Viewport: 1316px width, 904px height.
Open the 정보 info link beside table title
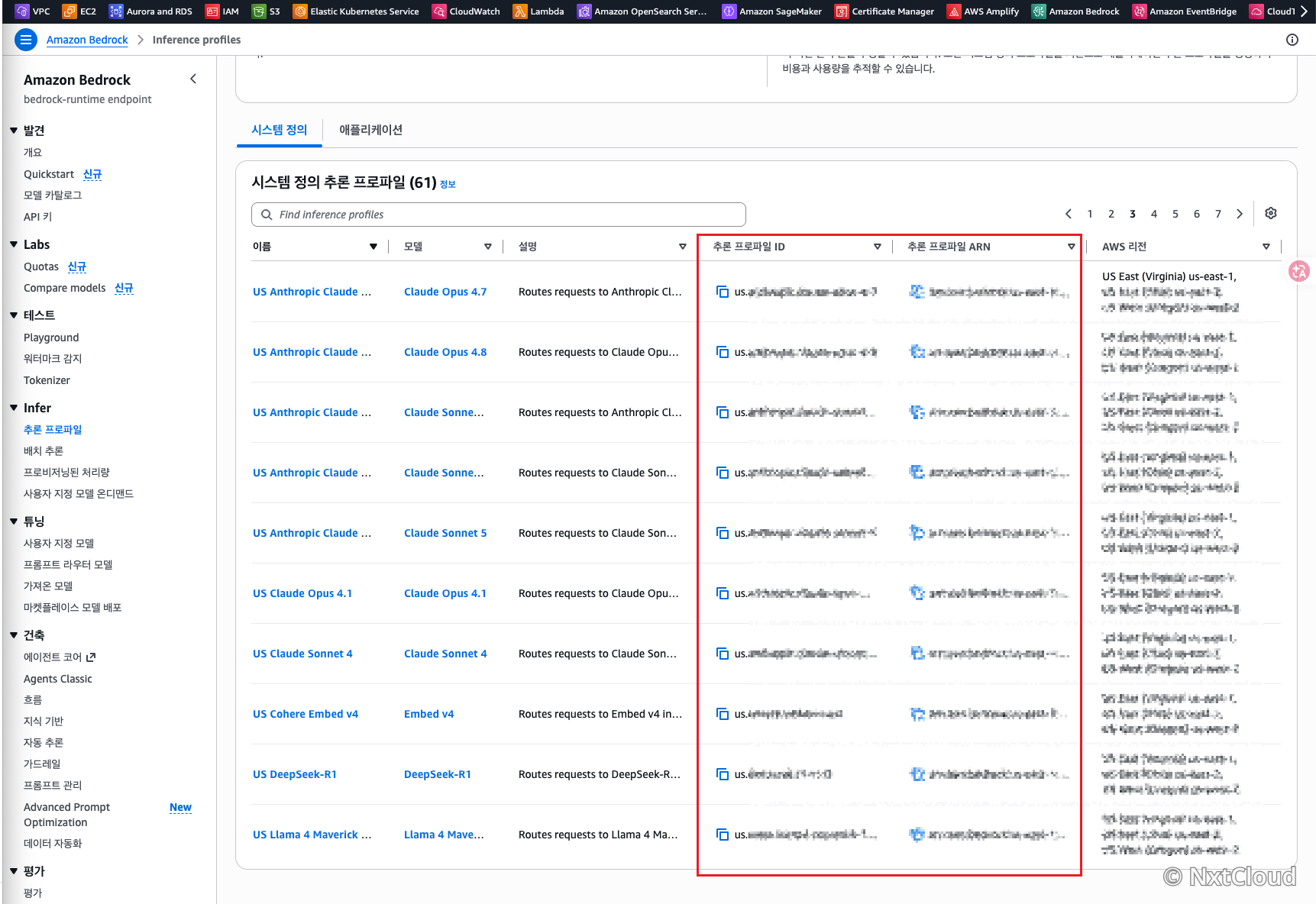pyautogui.click(x=448, y=184)
